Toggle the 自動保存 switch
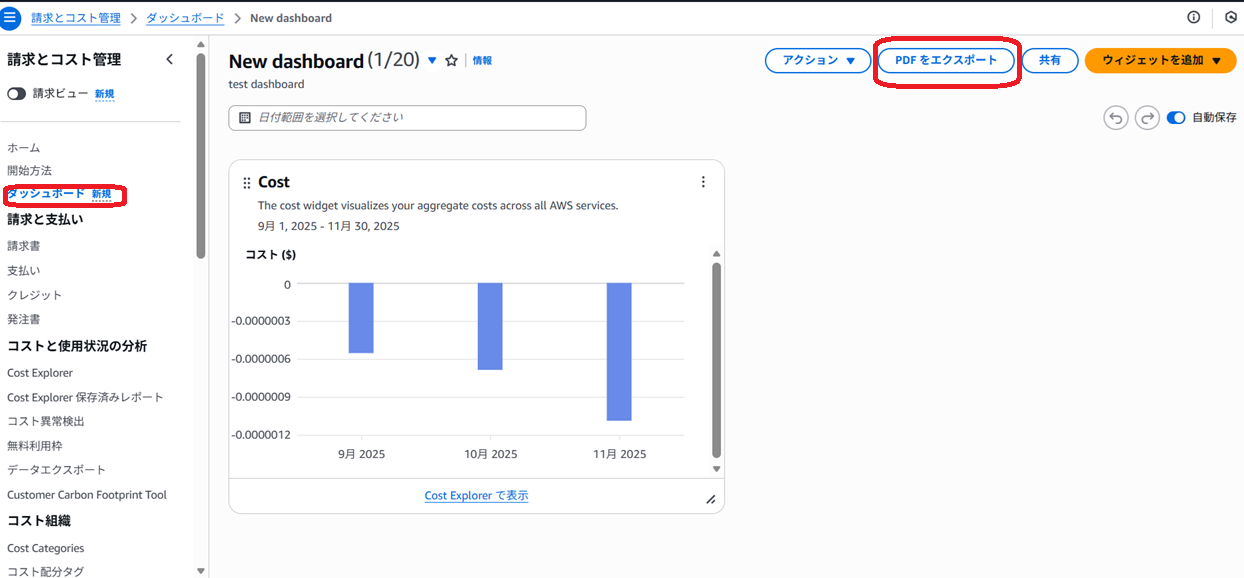Image resolution: width=1244 pixels, height=578 pixels. click(1176, 118)
